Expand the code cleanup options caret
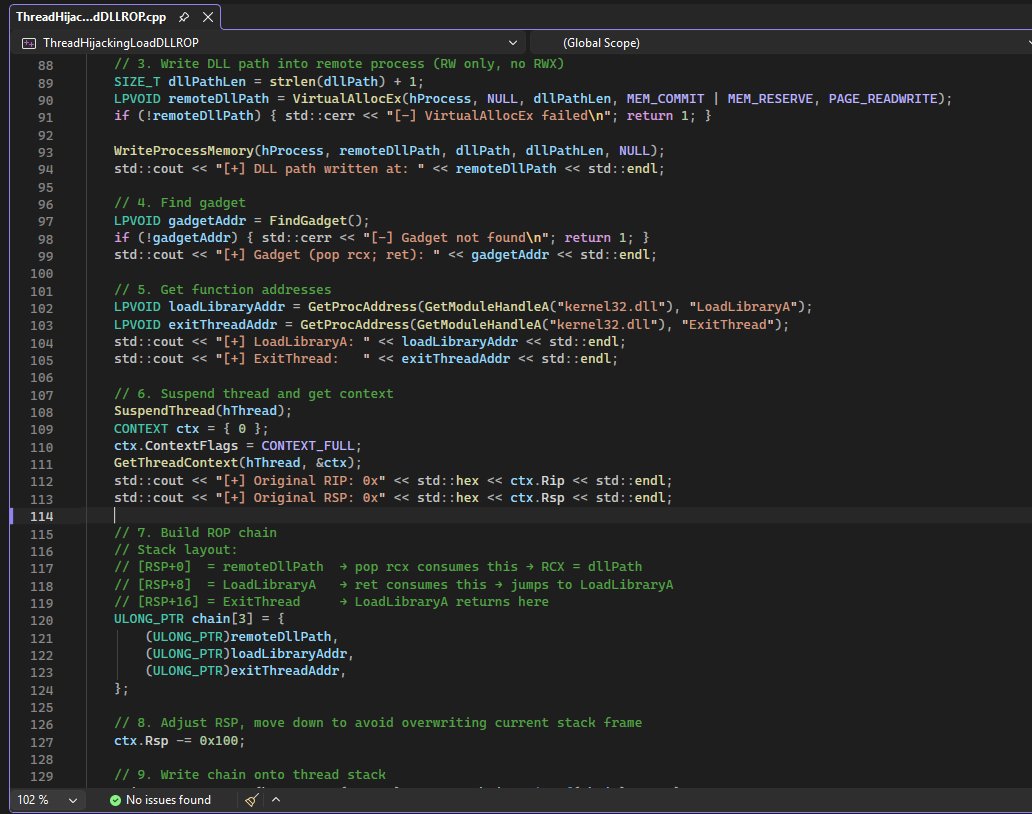The width and height of the screenshot is (1032, 814). 276,800
